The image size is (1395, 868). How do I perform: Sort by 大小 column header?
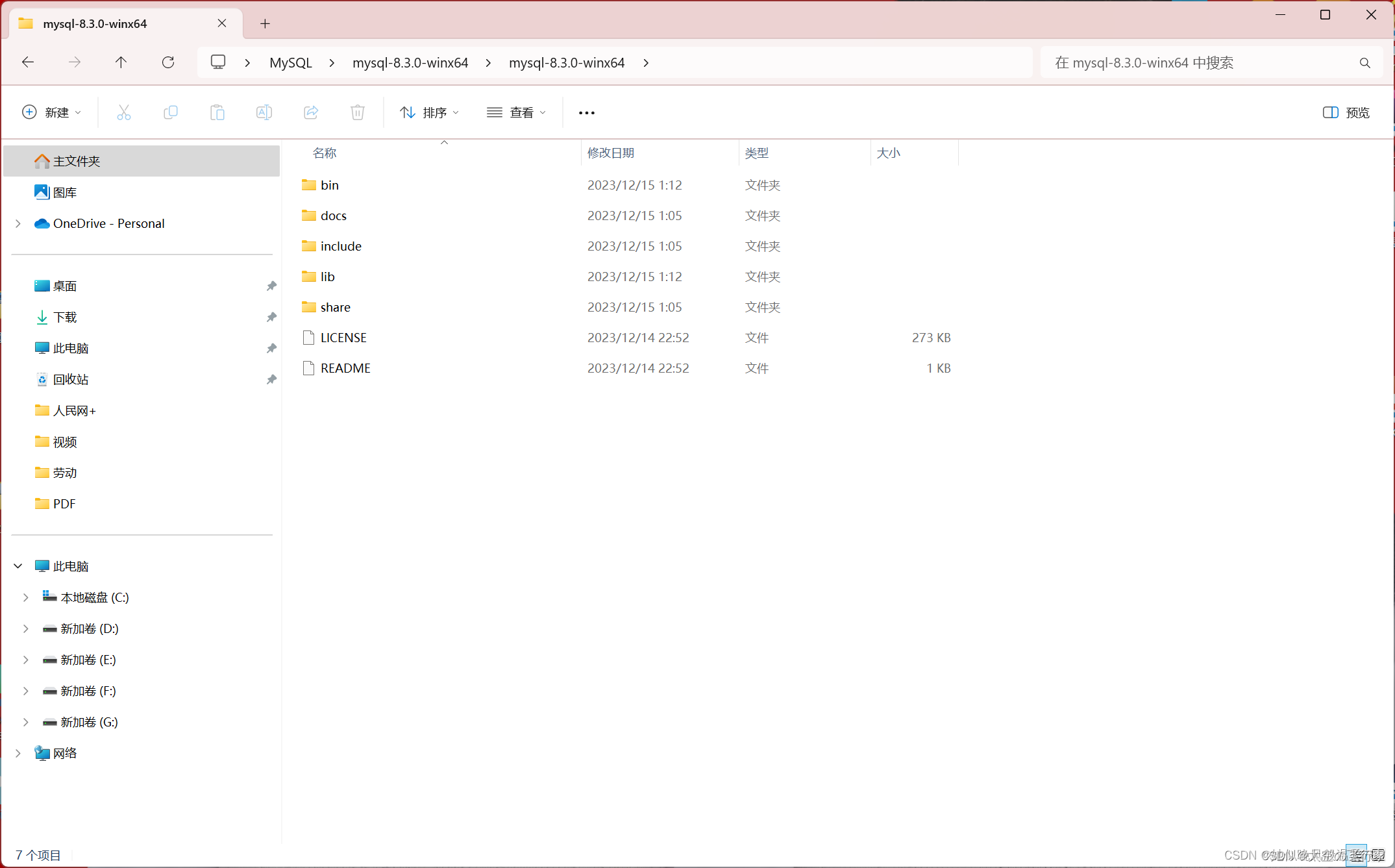click(x=889, y=153)
